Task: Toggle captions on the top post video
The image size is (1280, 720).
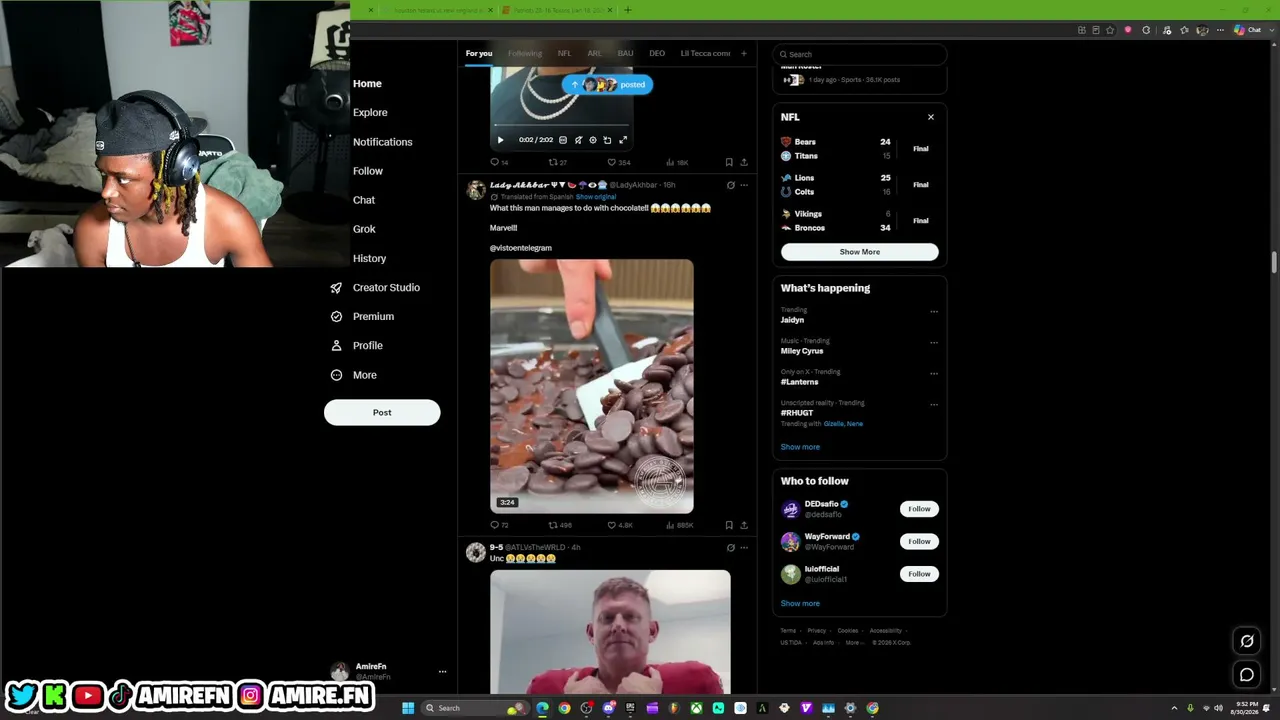Action: (563, 140)
